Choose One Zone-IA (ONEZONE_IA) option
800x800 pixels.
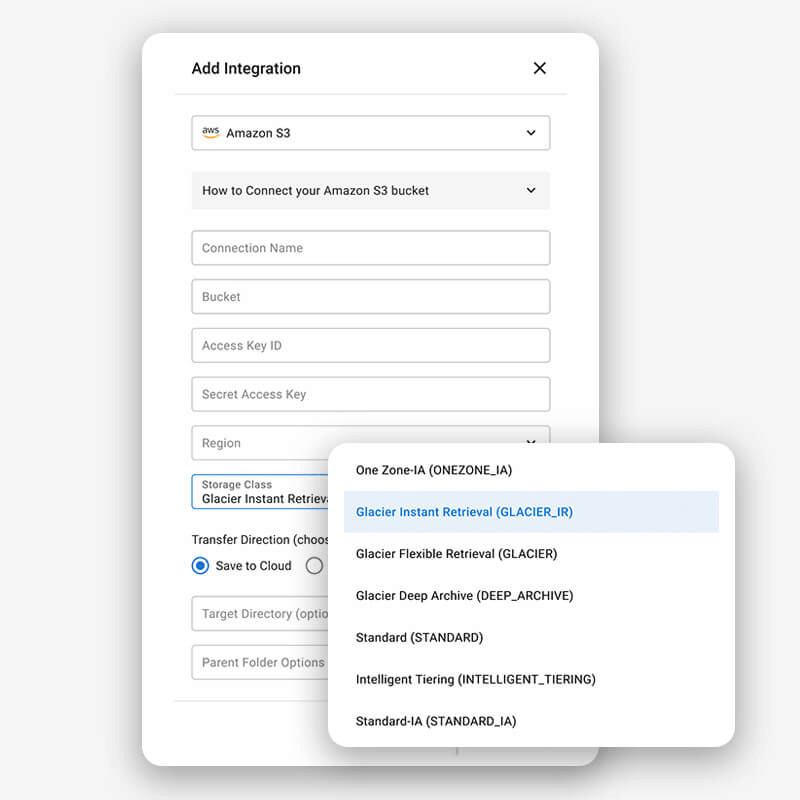(434, 470)
